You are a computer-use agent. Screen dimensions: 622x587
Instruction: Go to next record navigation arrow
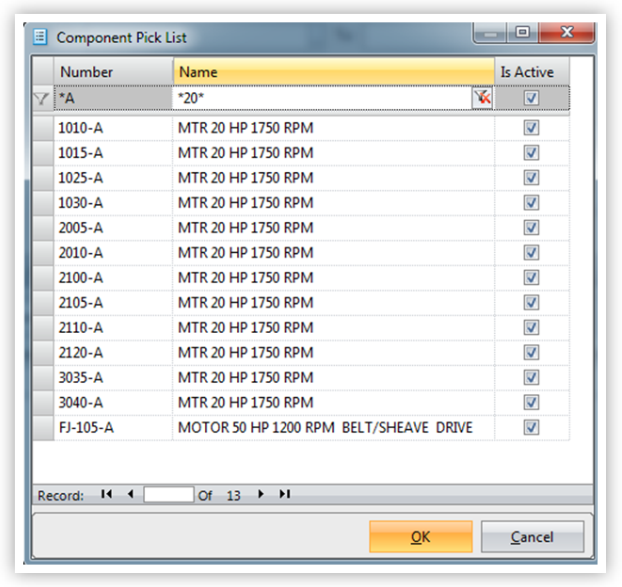tap(262, 494)
